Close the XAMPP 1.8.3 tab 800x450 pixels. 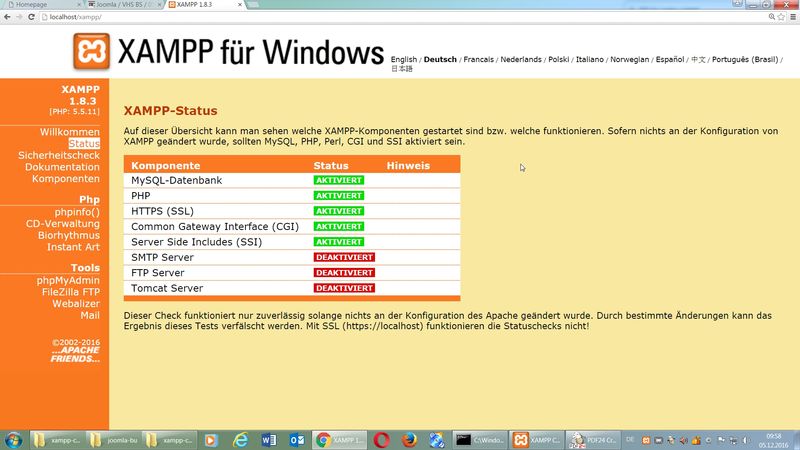240,5
